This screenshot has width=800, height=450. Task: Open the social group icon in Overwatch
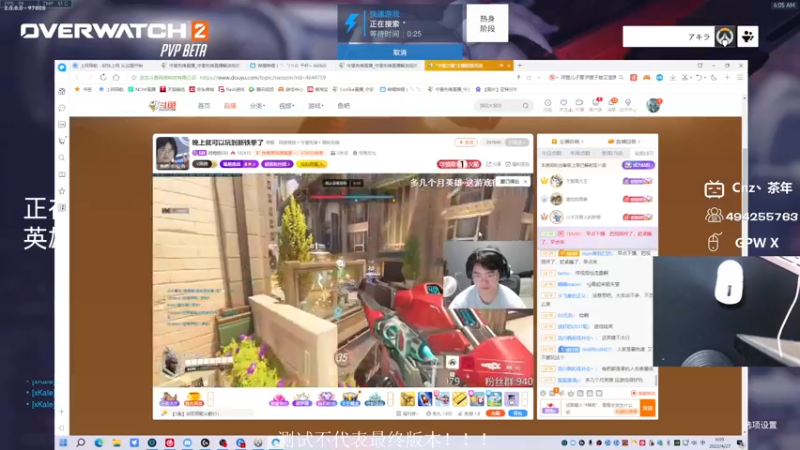tap(748, 37)
